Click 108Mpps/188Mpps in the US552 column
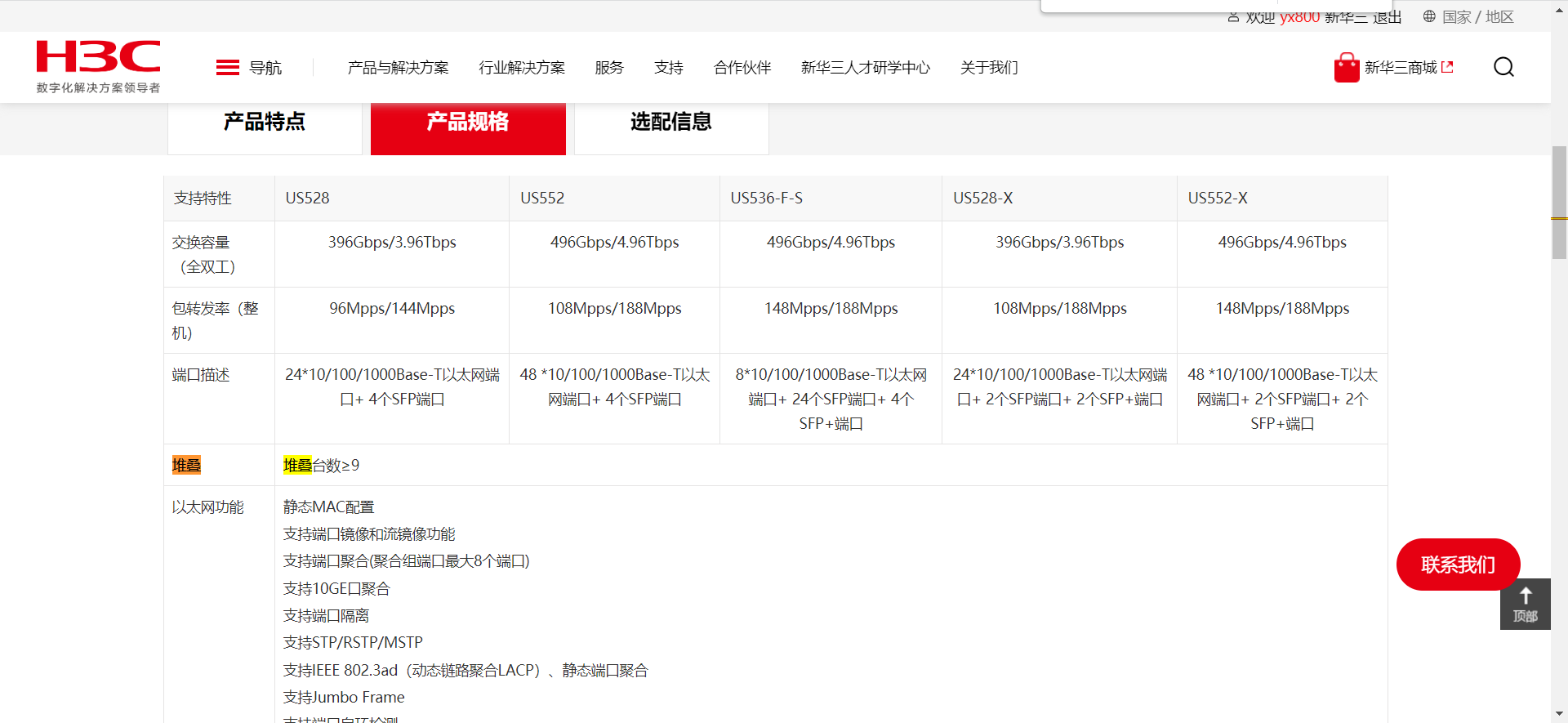The width and height of the screenshot is (1568, 723). (614, 309)
